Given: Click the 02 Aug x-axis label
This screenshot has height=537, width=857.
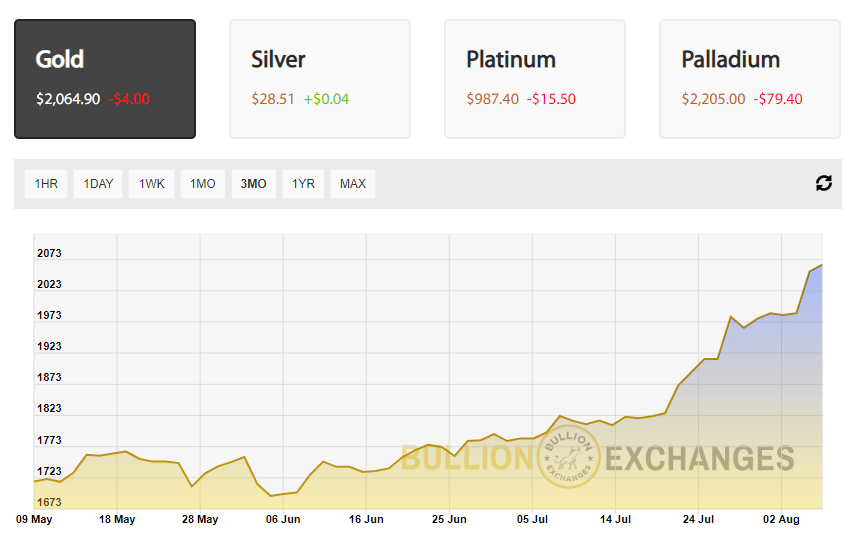Looking at the screenshot, I should pyautogui.click(x=782, y=519).
